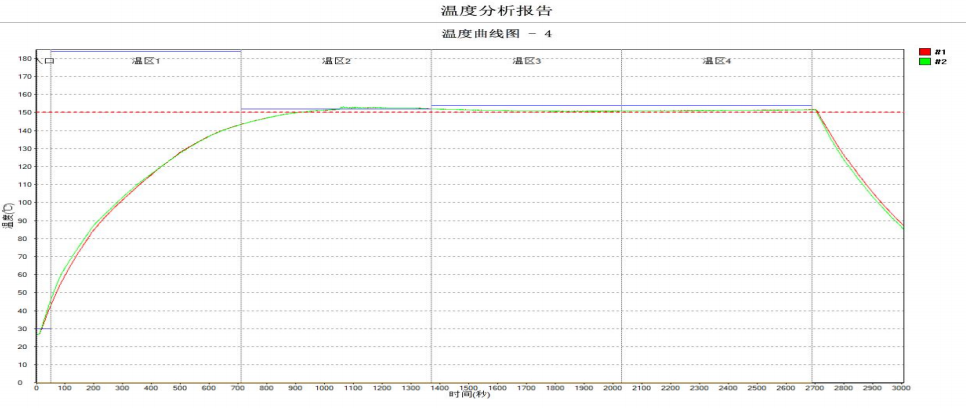
Task: Click the 温区2 zone label
Action: [336, 61]
